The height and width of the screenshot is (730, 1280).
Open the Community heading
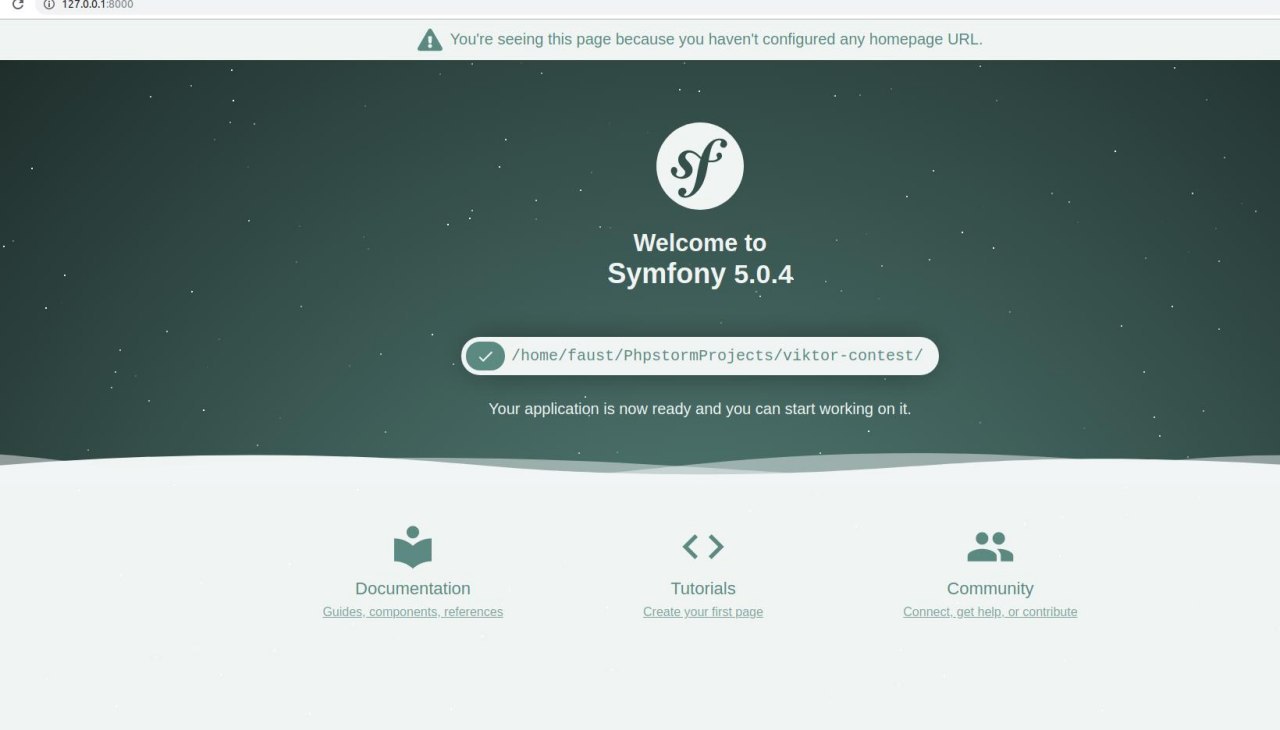tap(990, 589)
